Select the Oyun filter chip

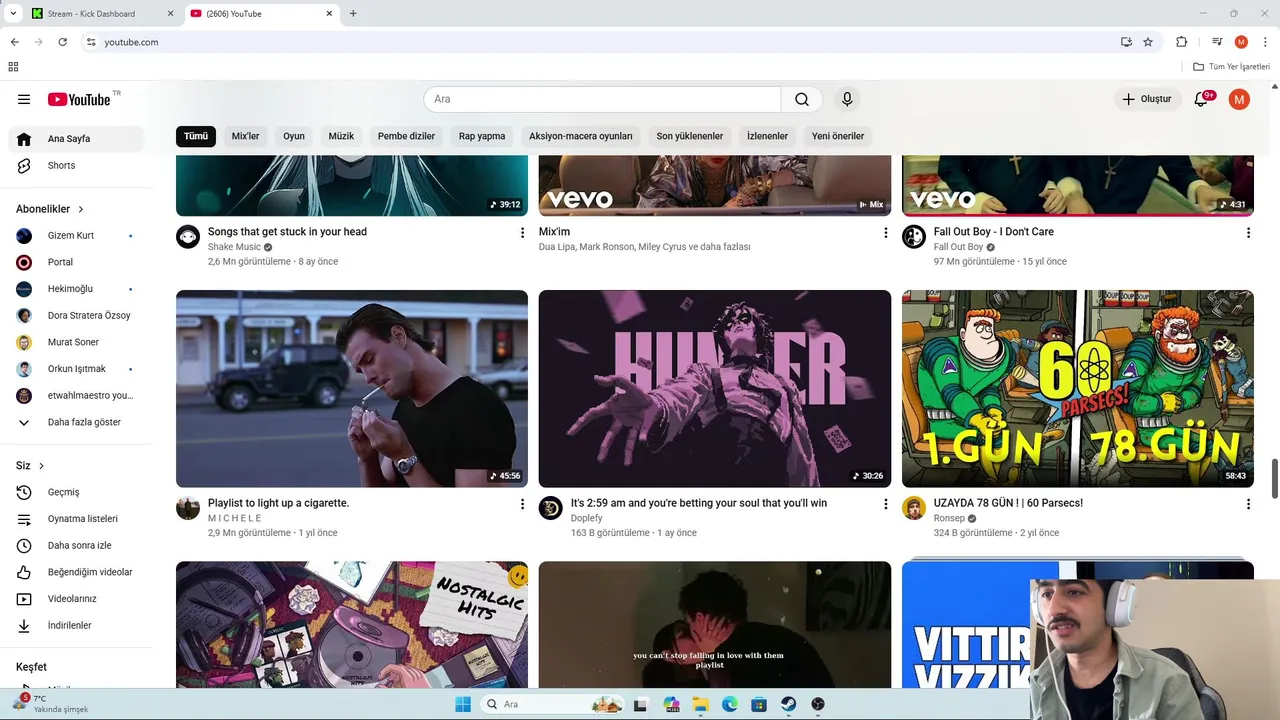tap(294, 136)
